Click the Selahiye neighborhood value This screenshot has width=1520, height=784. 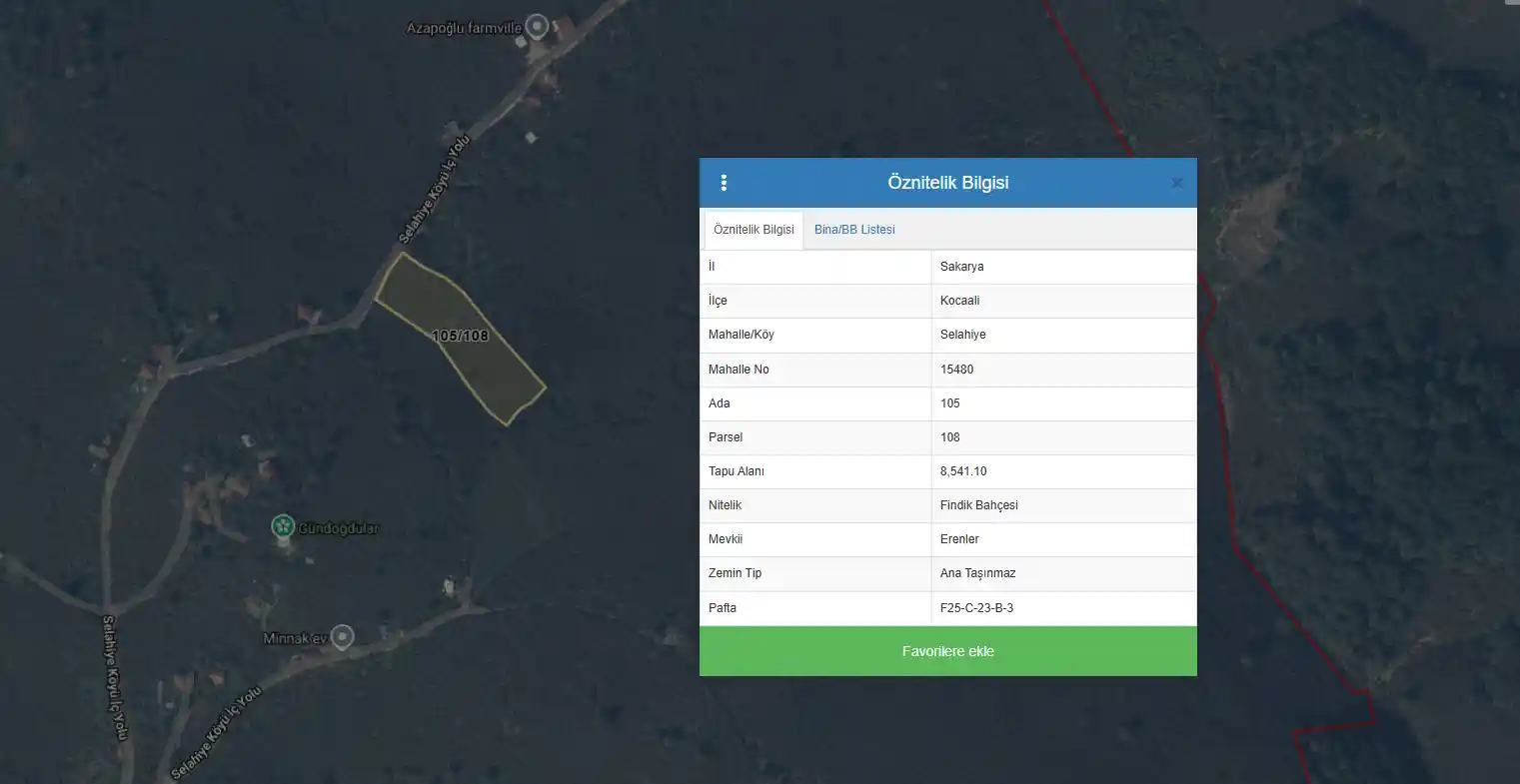tap(962, 335)
